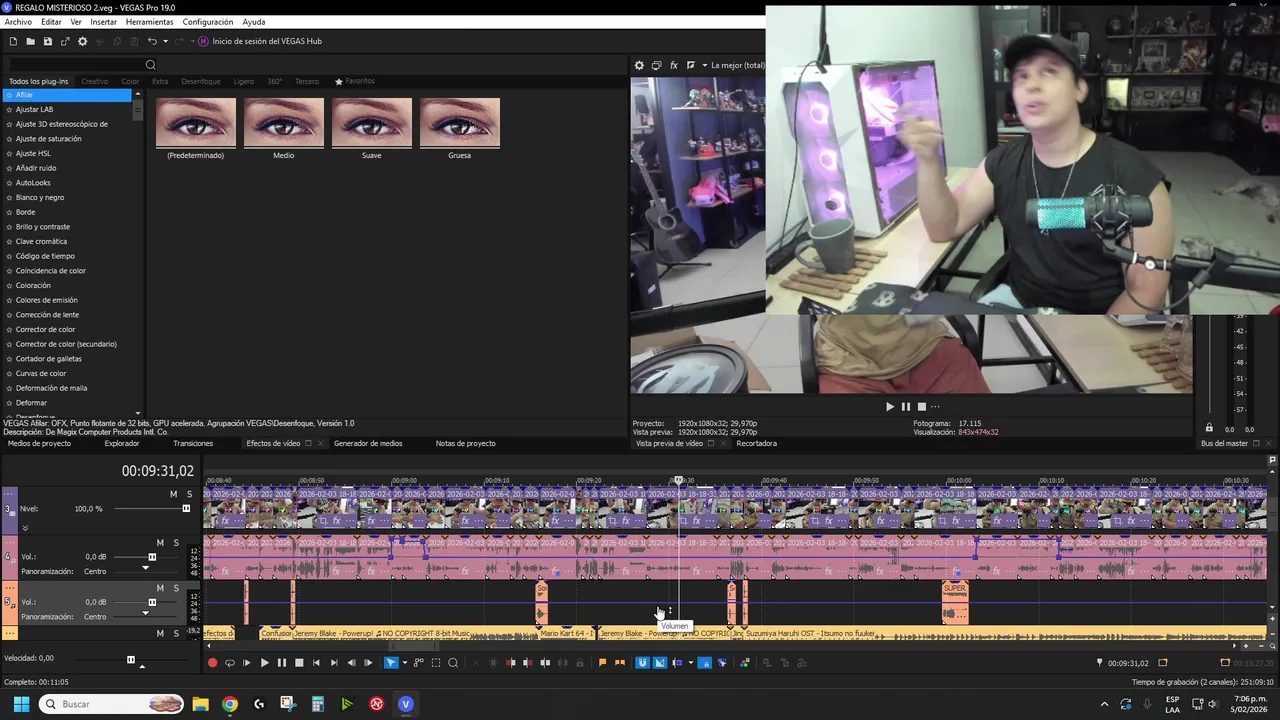Screen dimensions: 1280x720
Task: Switch to the Recortadora tab
Action: pyautogui.click(x=756, y=443)
